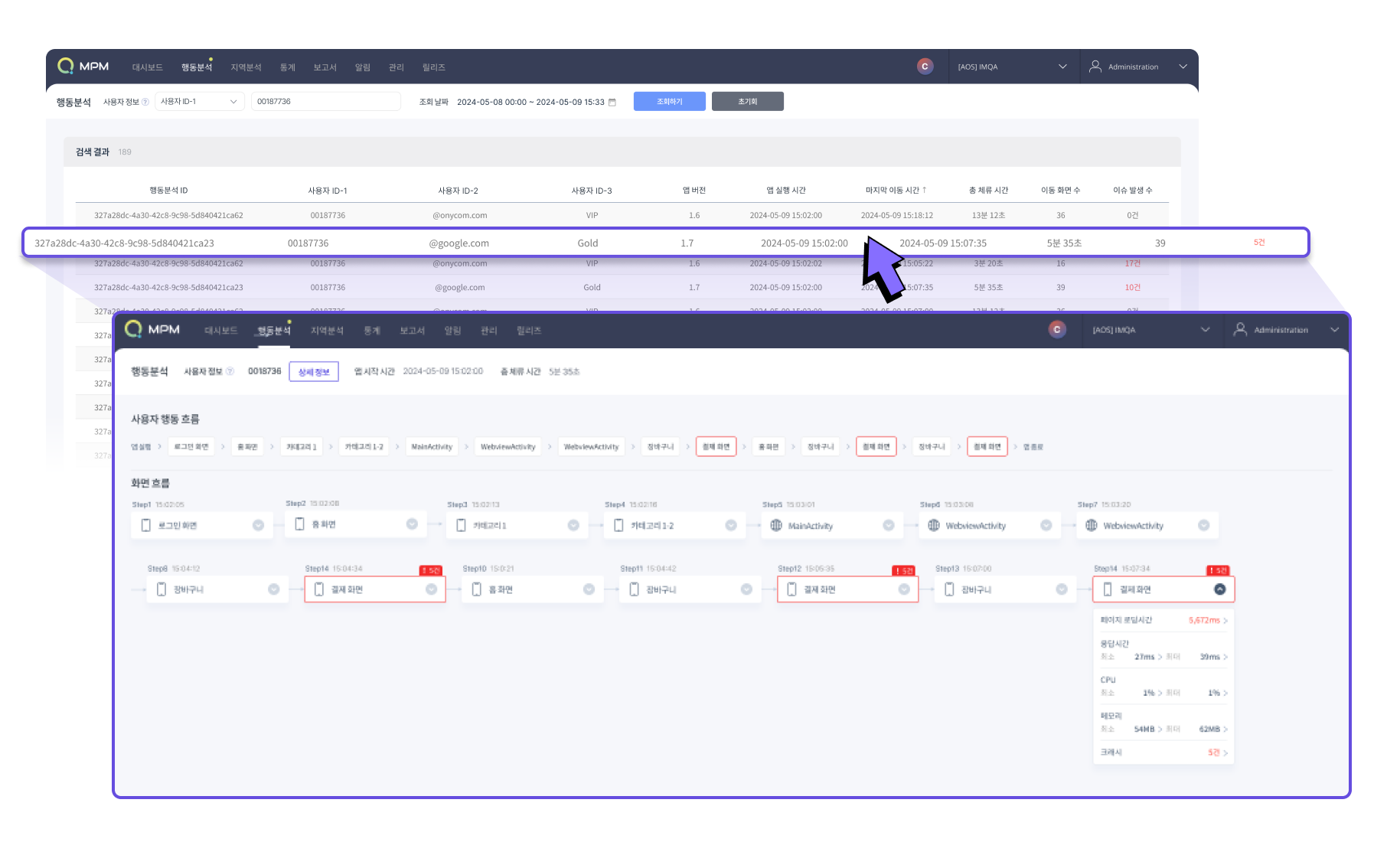Collapse the expanded 15:07:34 결제 화면 step card
This screenshot has width=1387, height=868.
click(x=1220, y=589)
